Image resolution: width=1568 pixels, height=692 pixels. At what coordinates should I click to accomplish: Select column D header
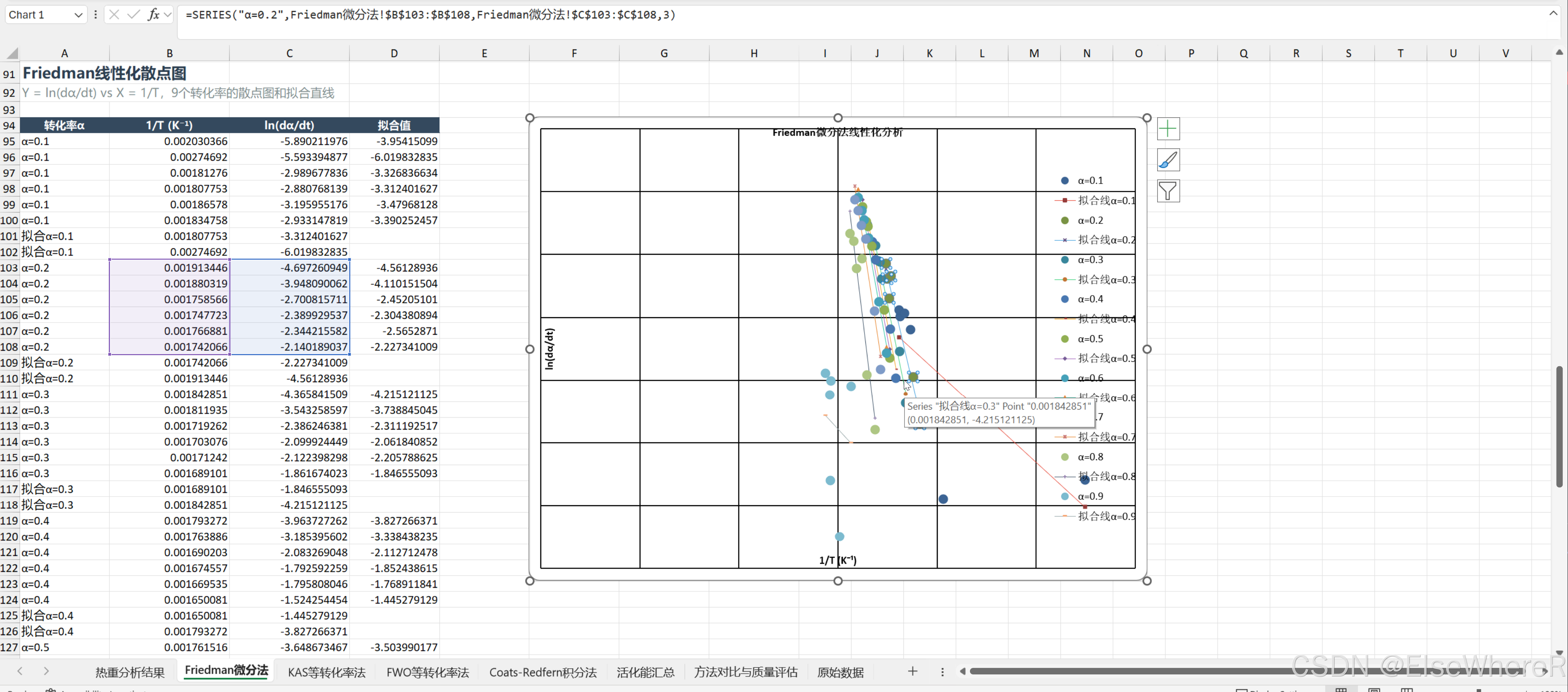point(394,53)
